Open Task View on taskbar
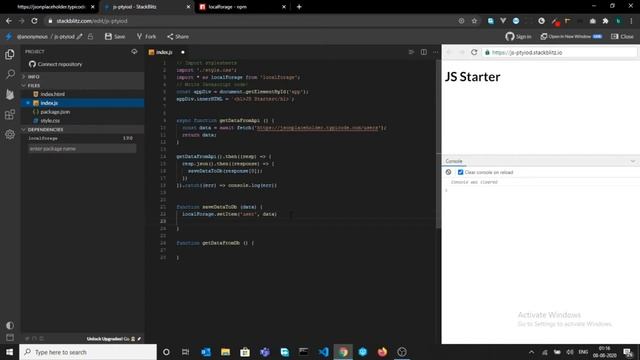This screenshot has width=640, height=360. [185, 352]
